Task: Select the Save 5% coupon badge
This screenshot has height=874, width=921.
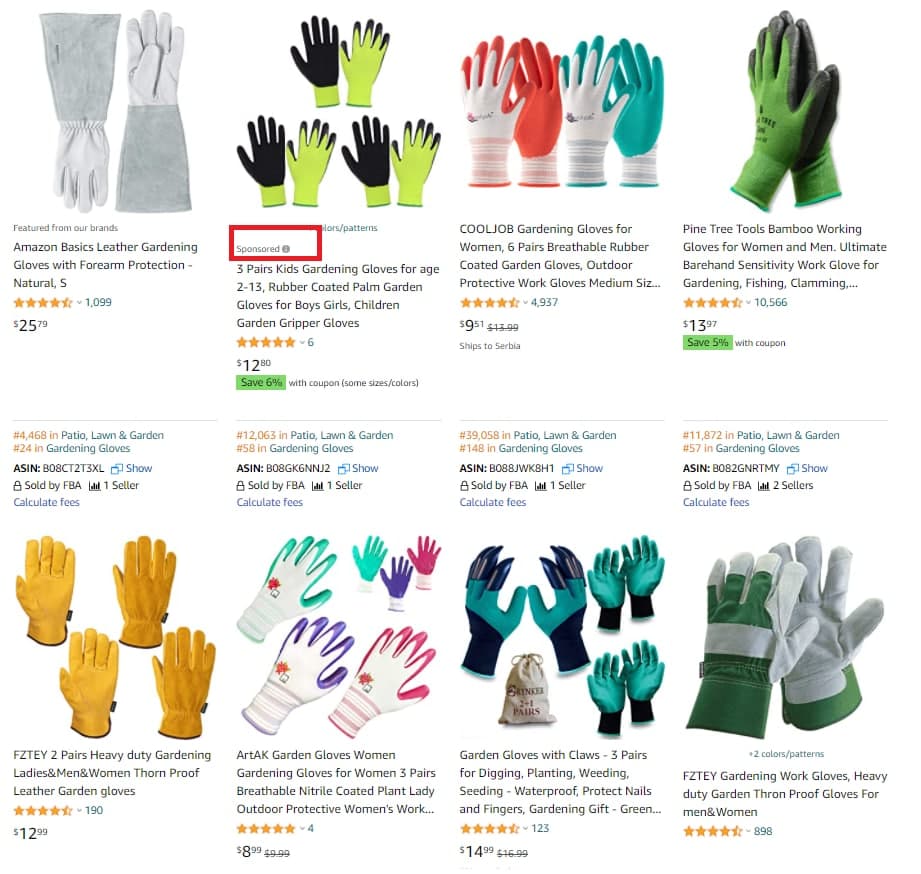Action: 707,343
